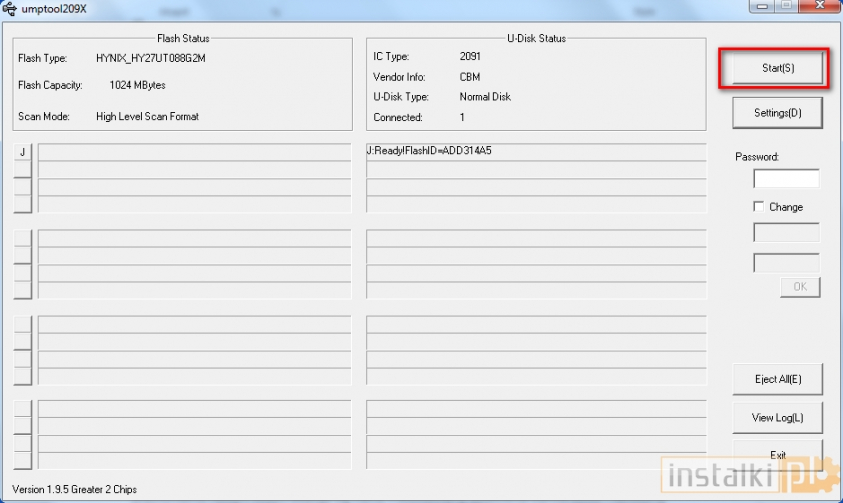Focus the Password input field
843x503 pixels.
point(785,179)
